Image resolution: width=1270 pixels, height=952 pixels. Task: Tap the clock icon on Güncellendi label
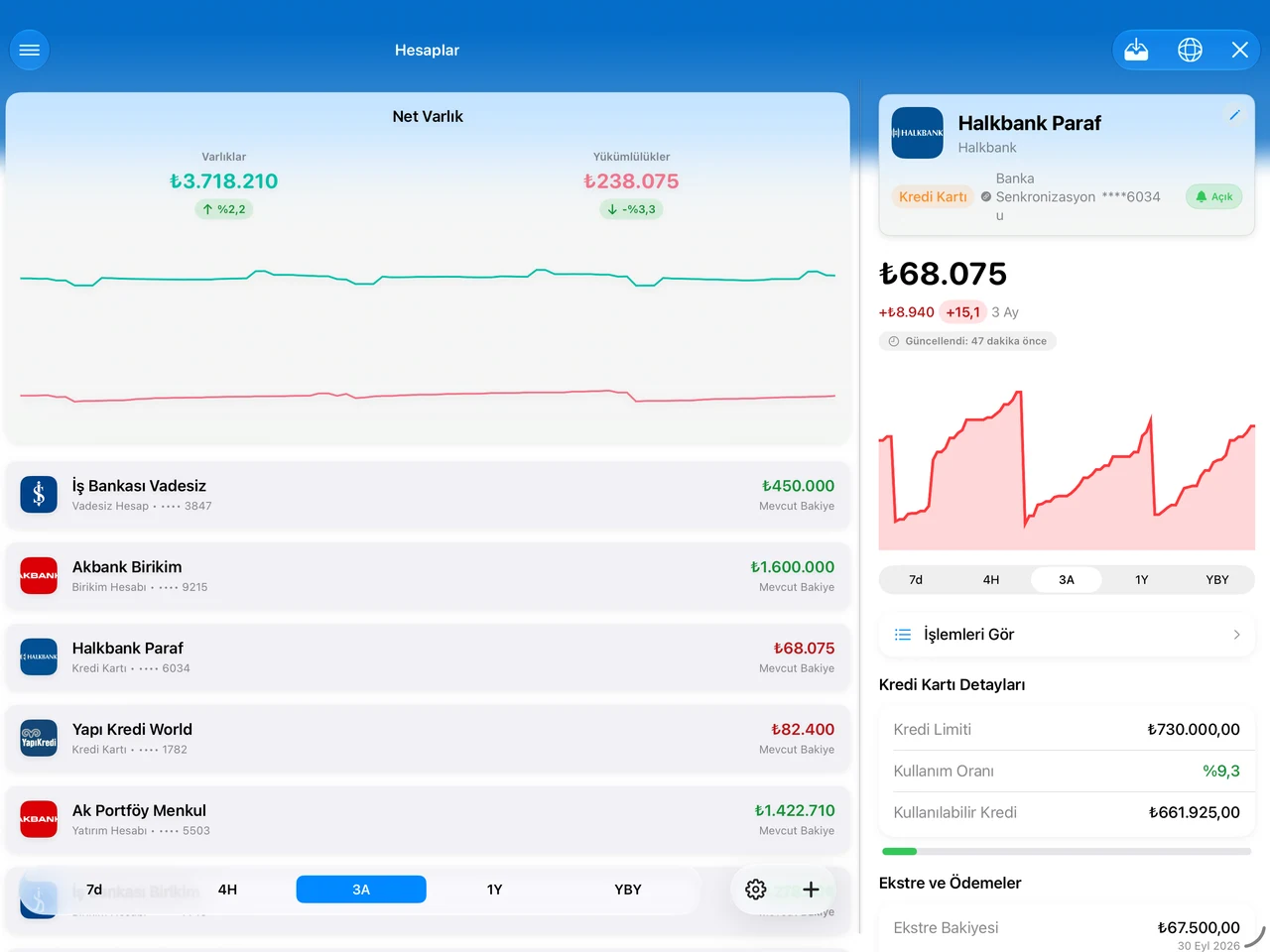pos(894,341)
